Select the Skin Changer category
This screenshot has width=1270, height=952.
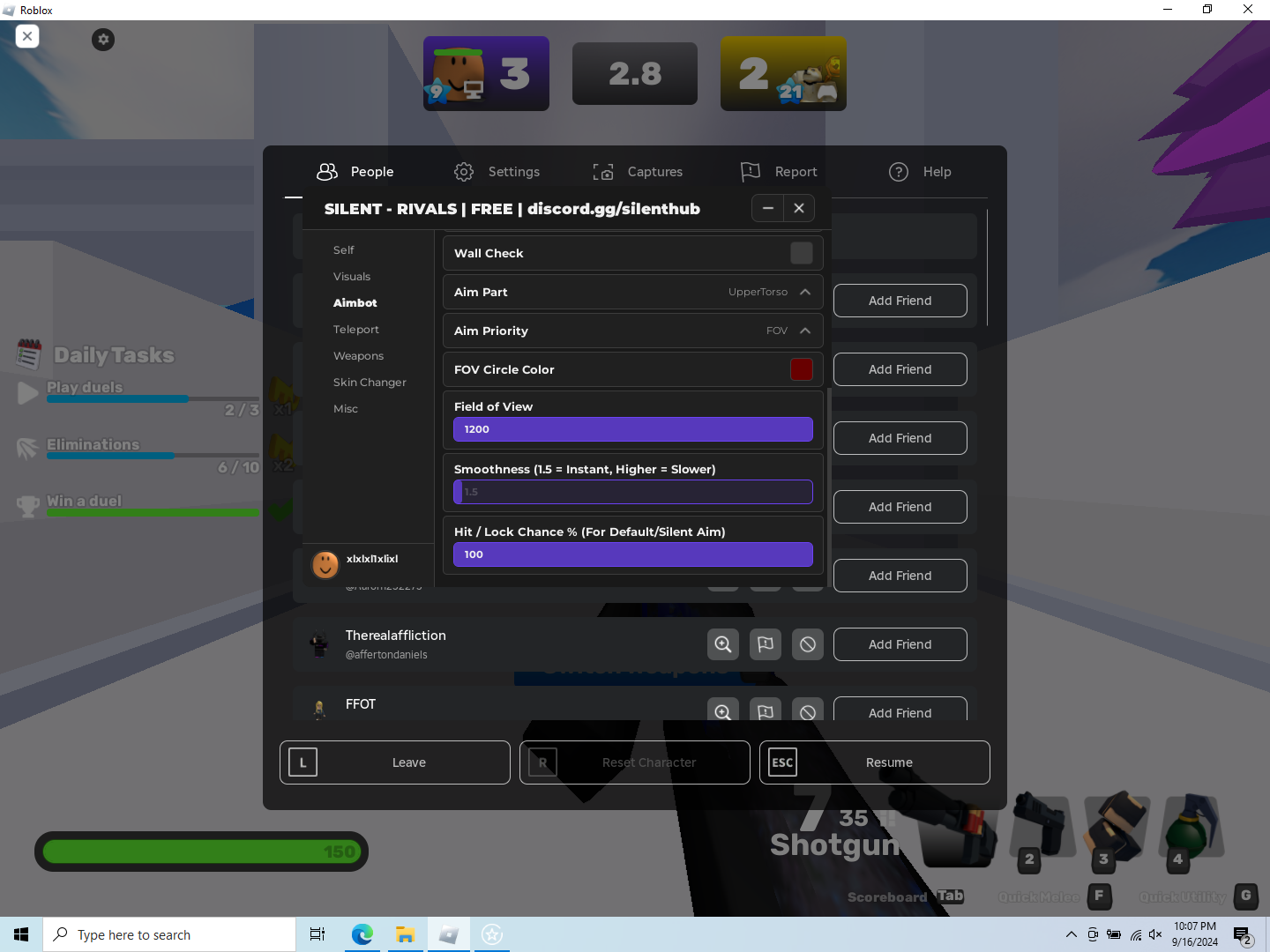click(x=370, y=383)
